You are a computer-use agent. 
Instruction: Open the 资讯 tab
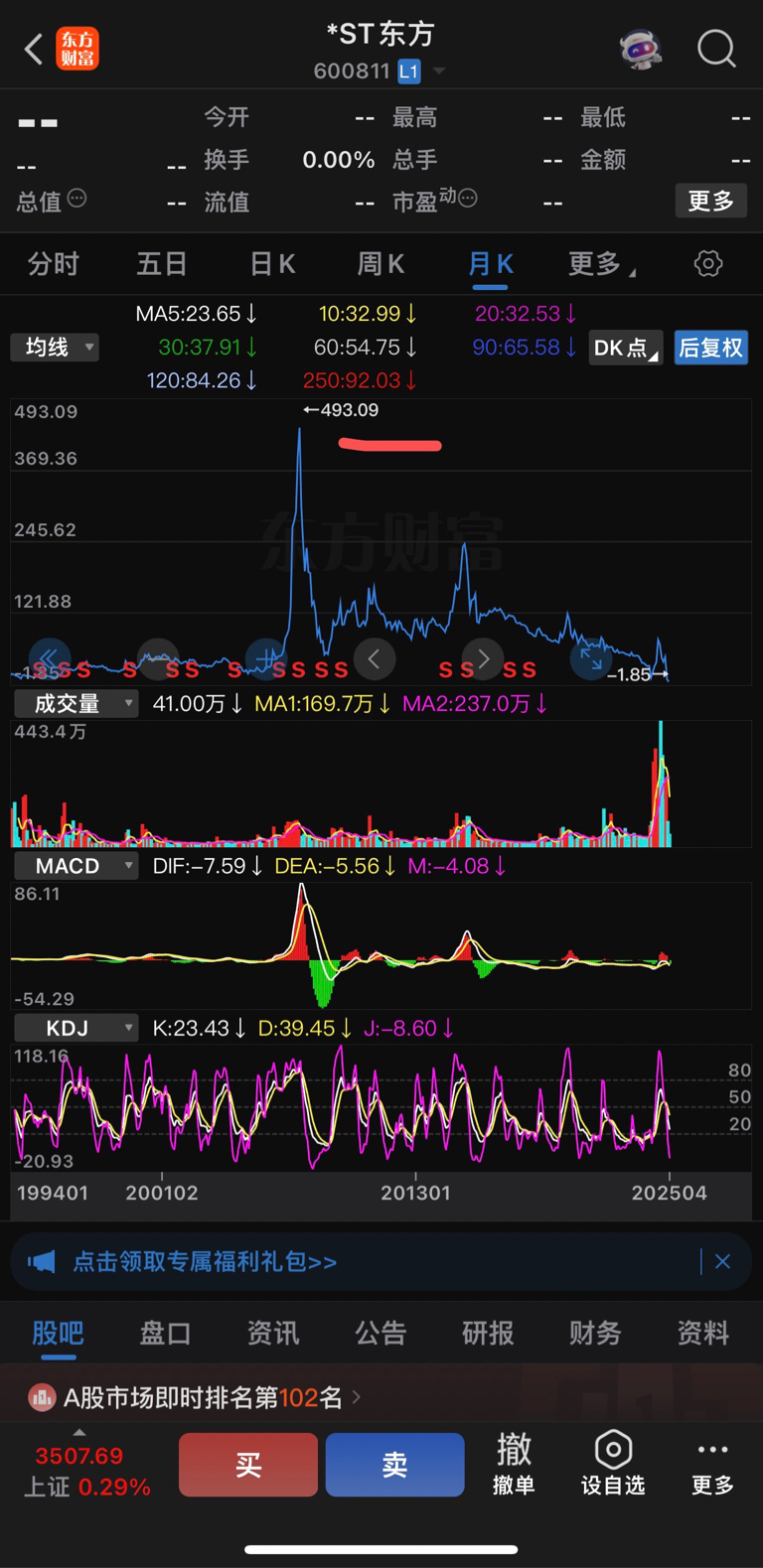click(x=273, y=1333)
